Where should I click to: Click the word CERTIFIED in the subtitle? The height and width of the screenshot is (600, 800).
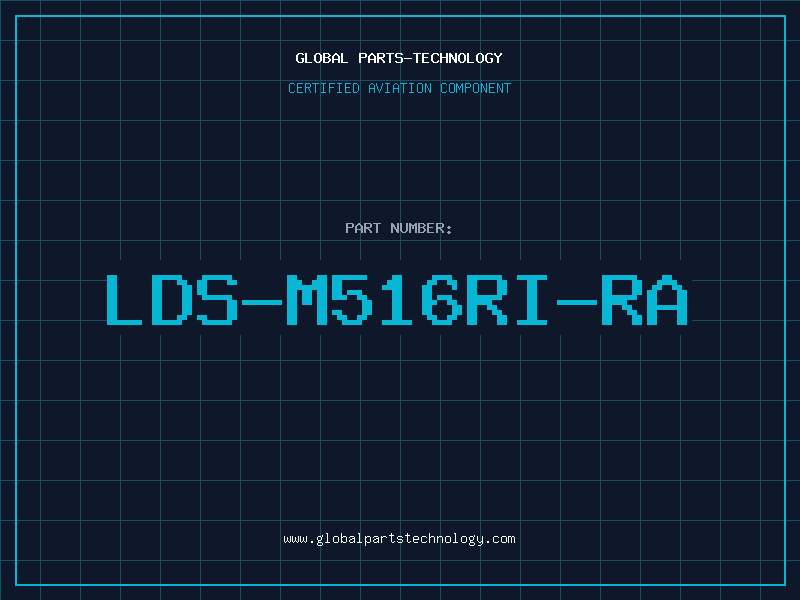coord(324,88)
